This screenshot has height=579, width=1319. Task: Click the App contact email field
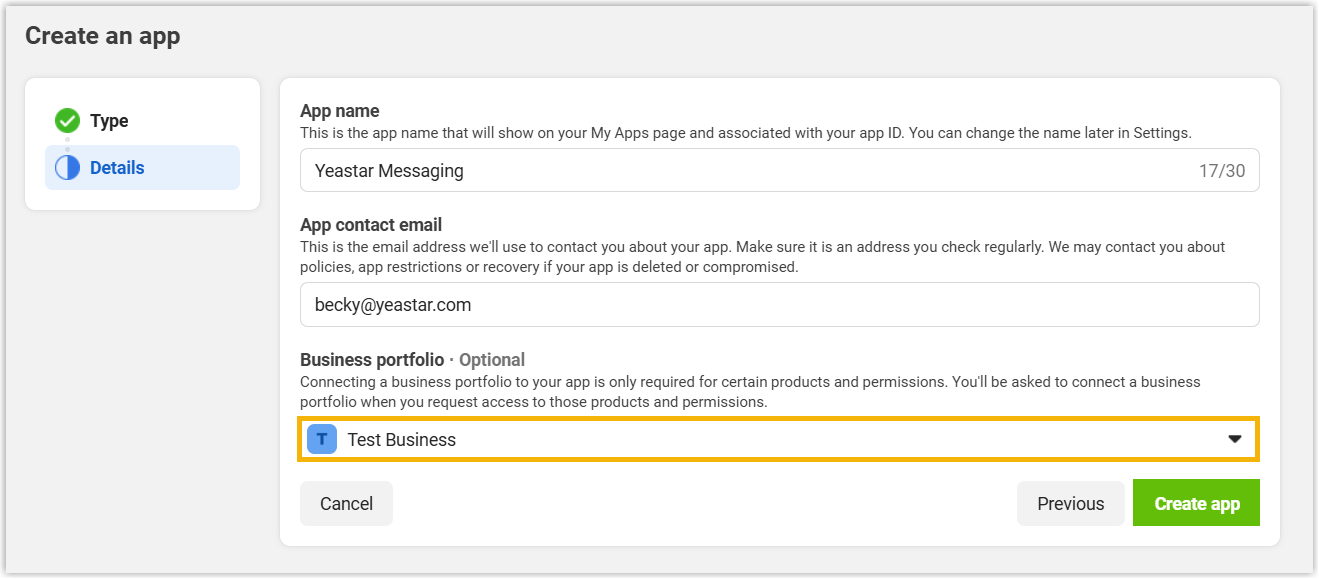click(779, 305)
